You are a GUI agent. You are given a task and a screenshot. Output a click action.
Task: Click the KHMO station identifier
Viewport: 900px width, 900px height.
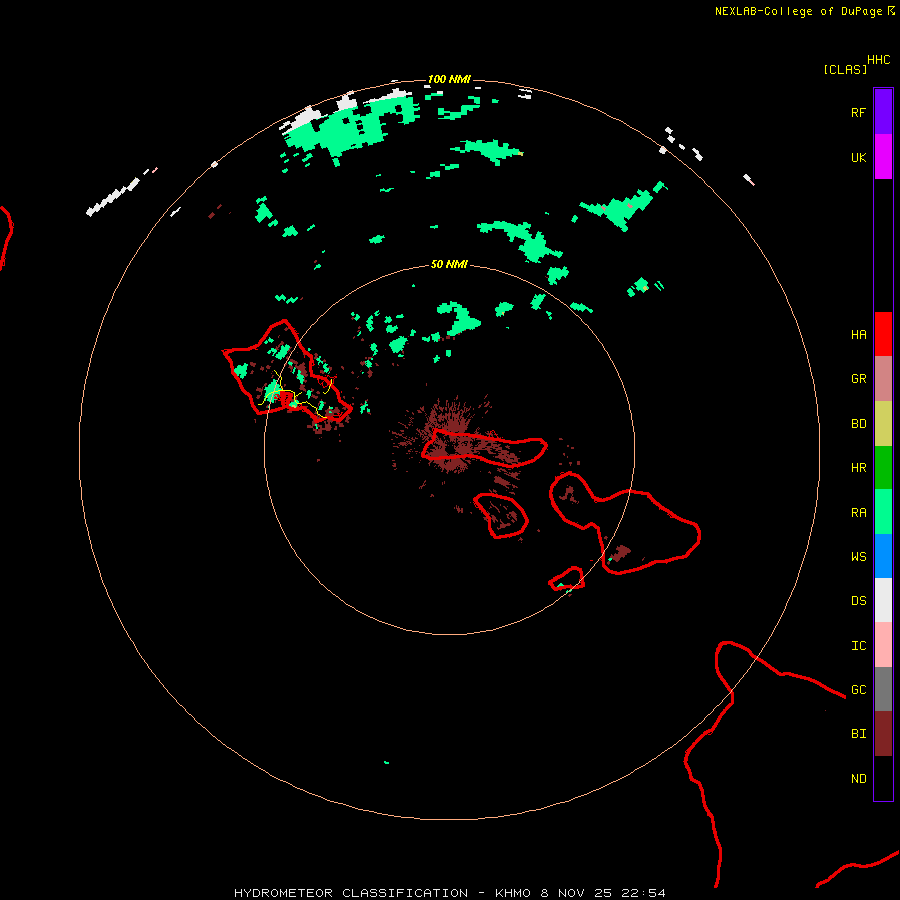pyautogui.click(x=513, y=893)
